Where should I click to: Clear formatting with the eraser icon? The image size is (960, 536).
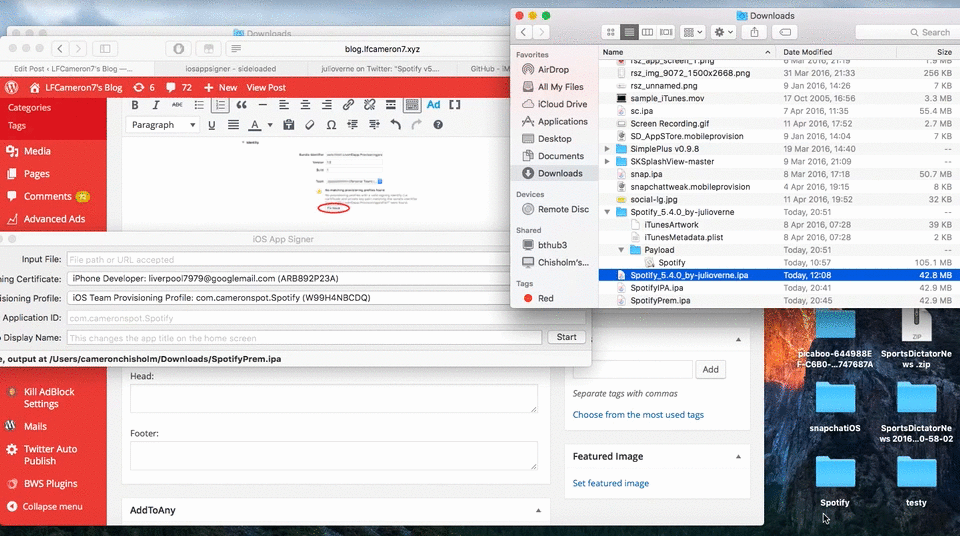coord(310,125)
